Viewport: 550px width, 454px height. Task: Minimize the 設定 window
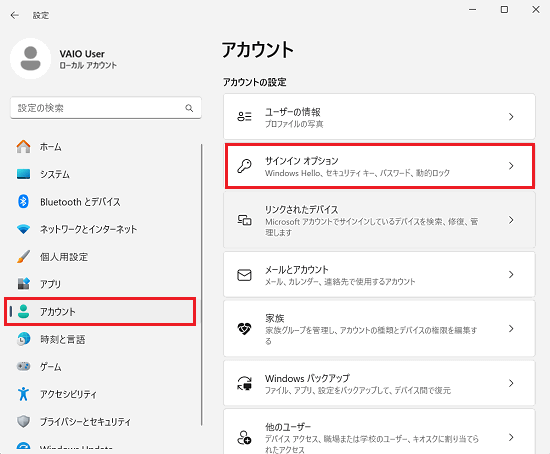click(472, 9)
